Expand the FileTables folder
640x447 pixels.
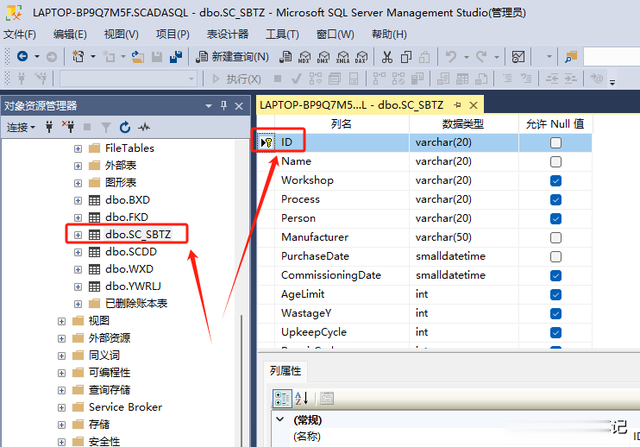click(78, 149)
